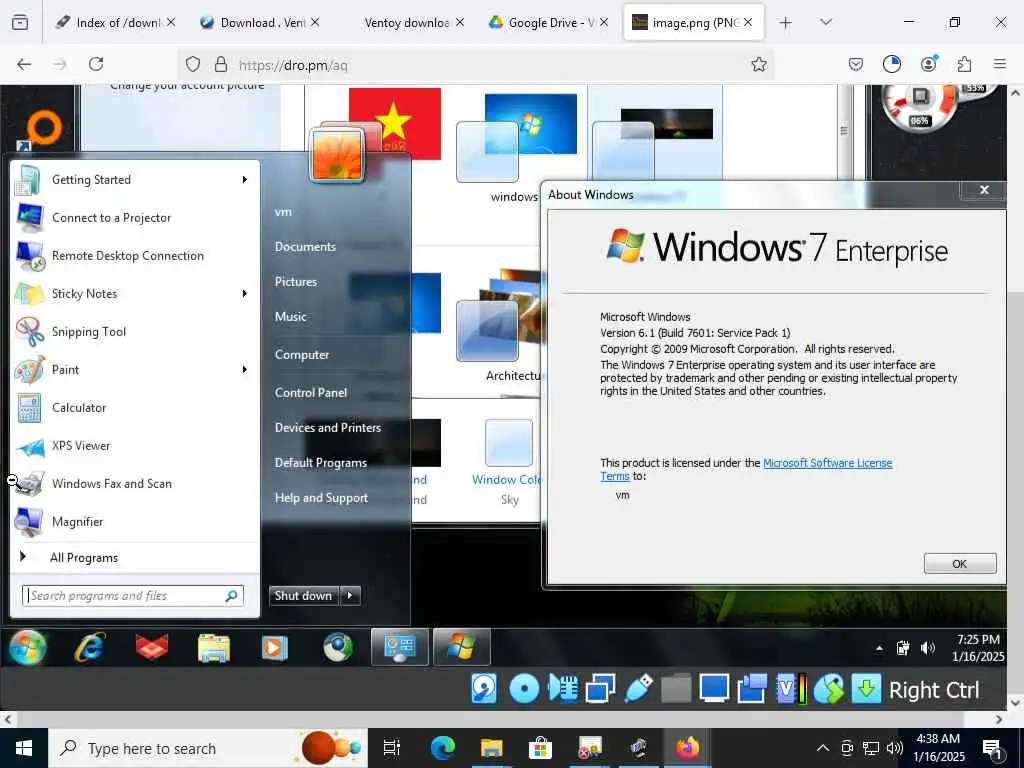Click the Type here to search box

pyautogui.click(x=208, y=748)
